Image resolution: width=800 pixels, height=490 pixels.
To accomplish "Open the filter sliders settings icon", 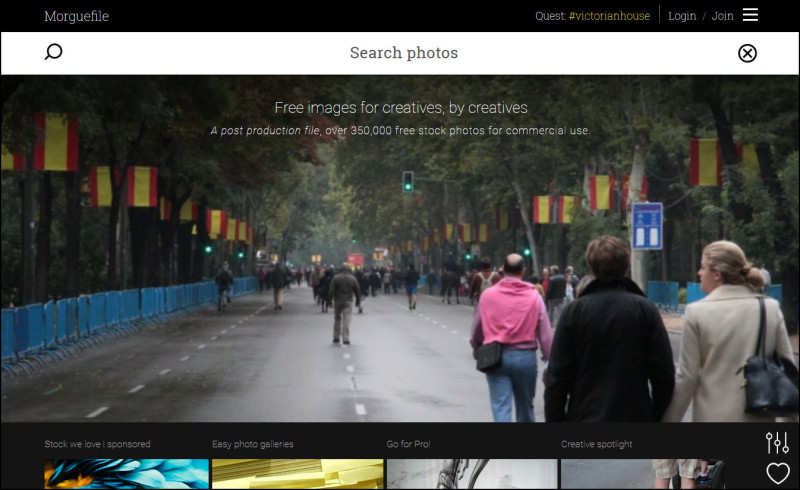I will [777, 442].
